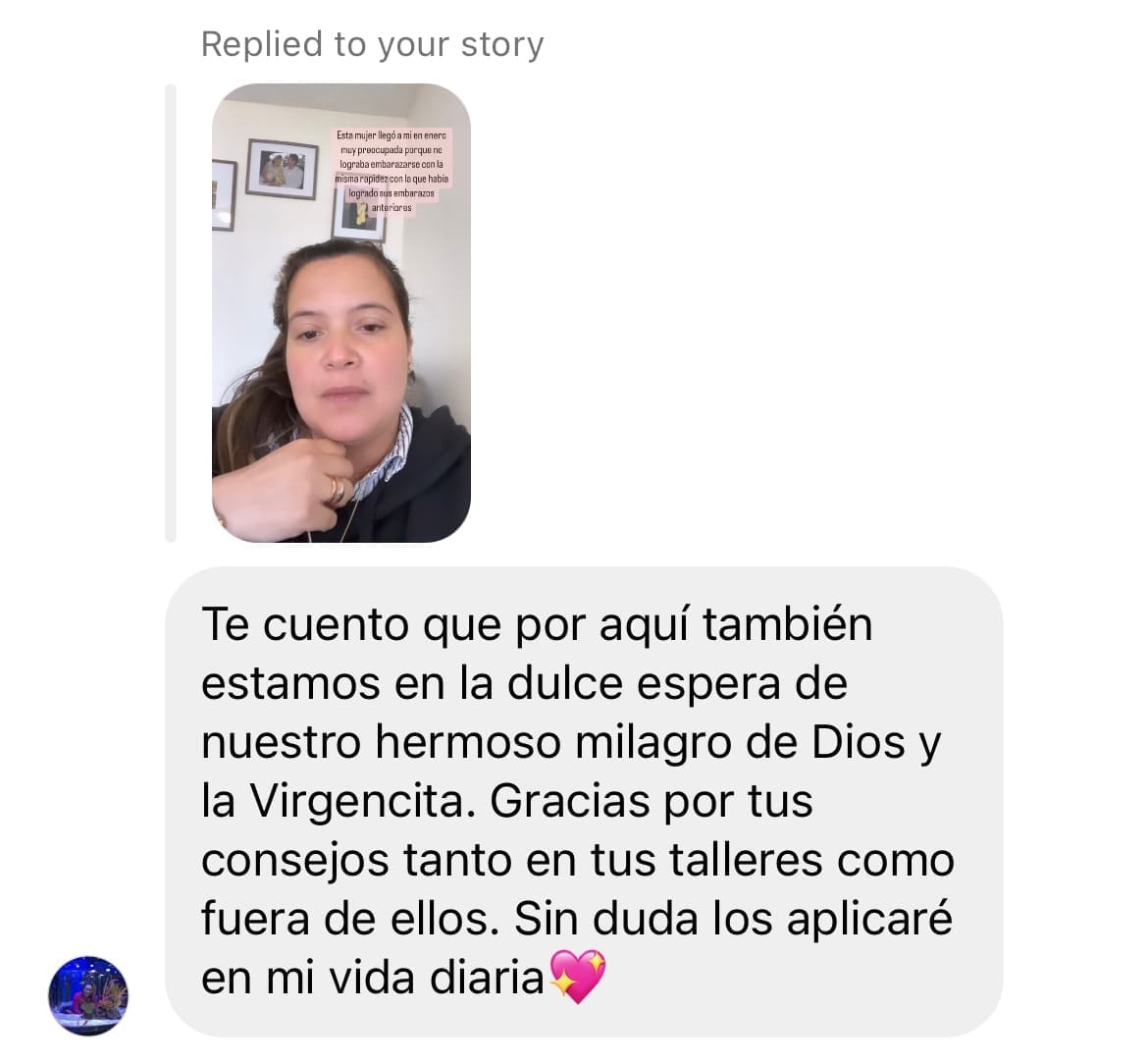Tap the sender's round profile avatar

pos(88,995)
